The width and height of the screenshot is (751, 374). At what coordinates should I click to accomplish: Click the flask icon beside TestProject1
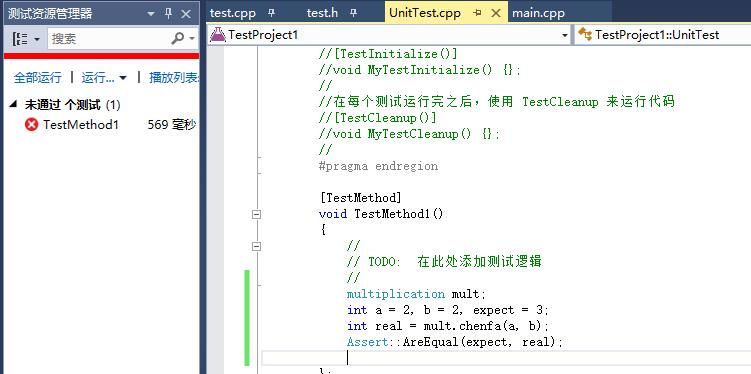(x=217, y=34)
